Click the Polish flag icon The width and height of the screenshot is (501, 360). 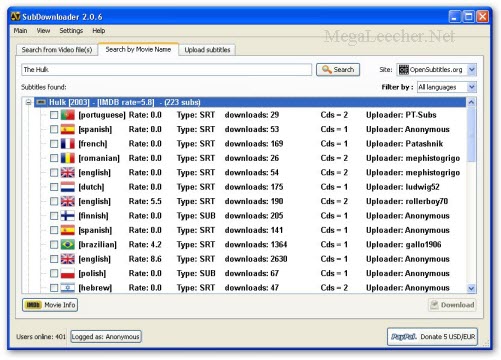pos(68,273)
